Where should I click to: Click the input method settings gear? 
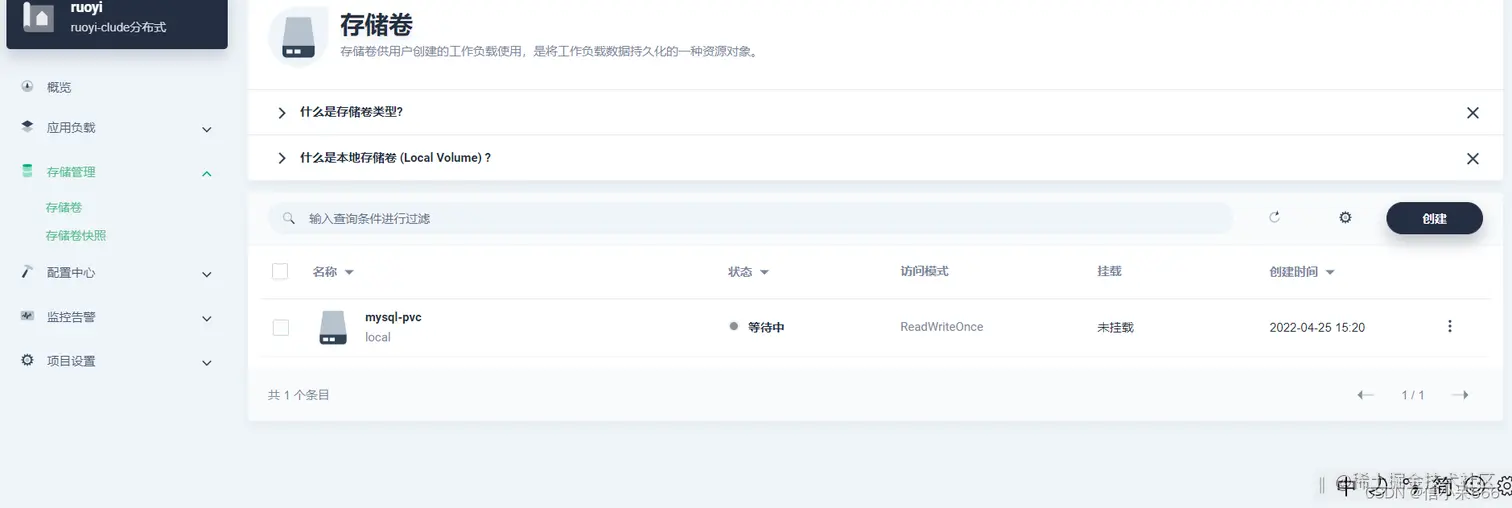(1504, 486)
